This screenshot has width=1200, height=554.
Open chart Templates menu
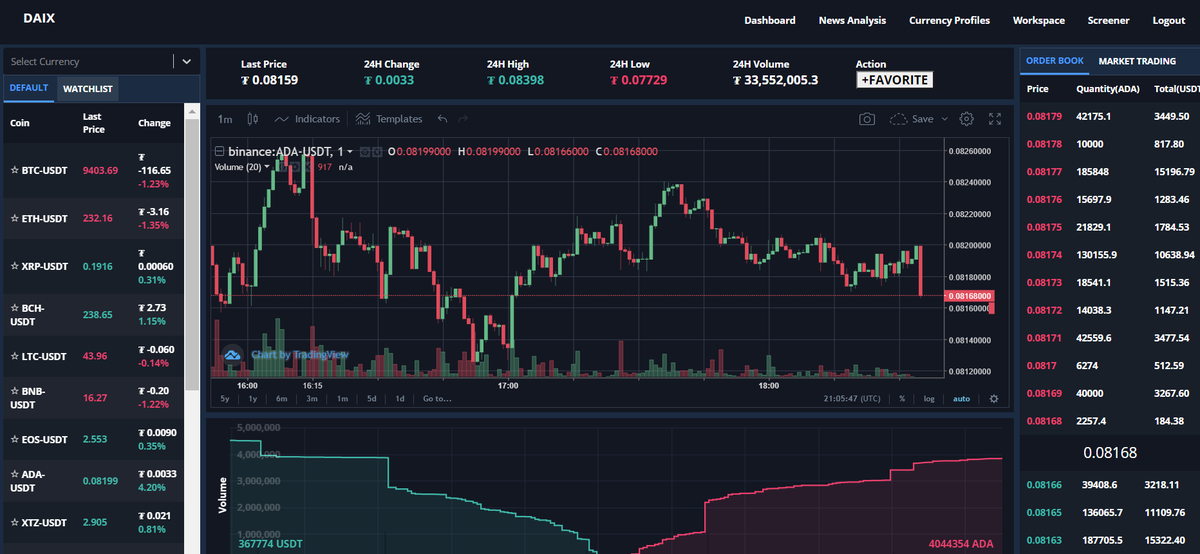389,119
